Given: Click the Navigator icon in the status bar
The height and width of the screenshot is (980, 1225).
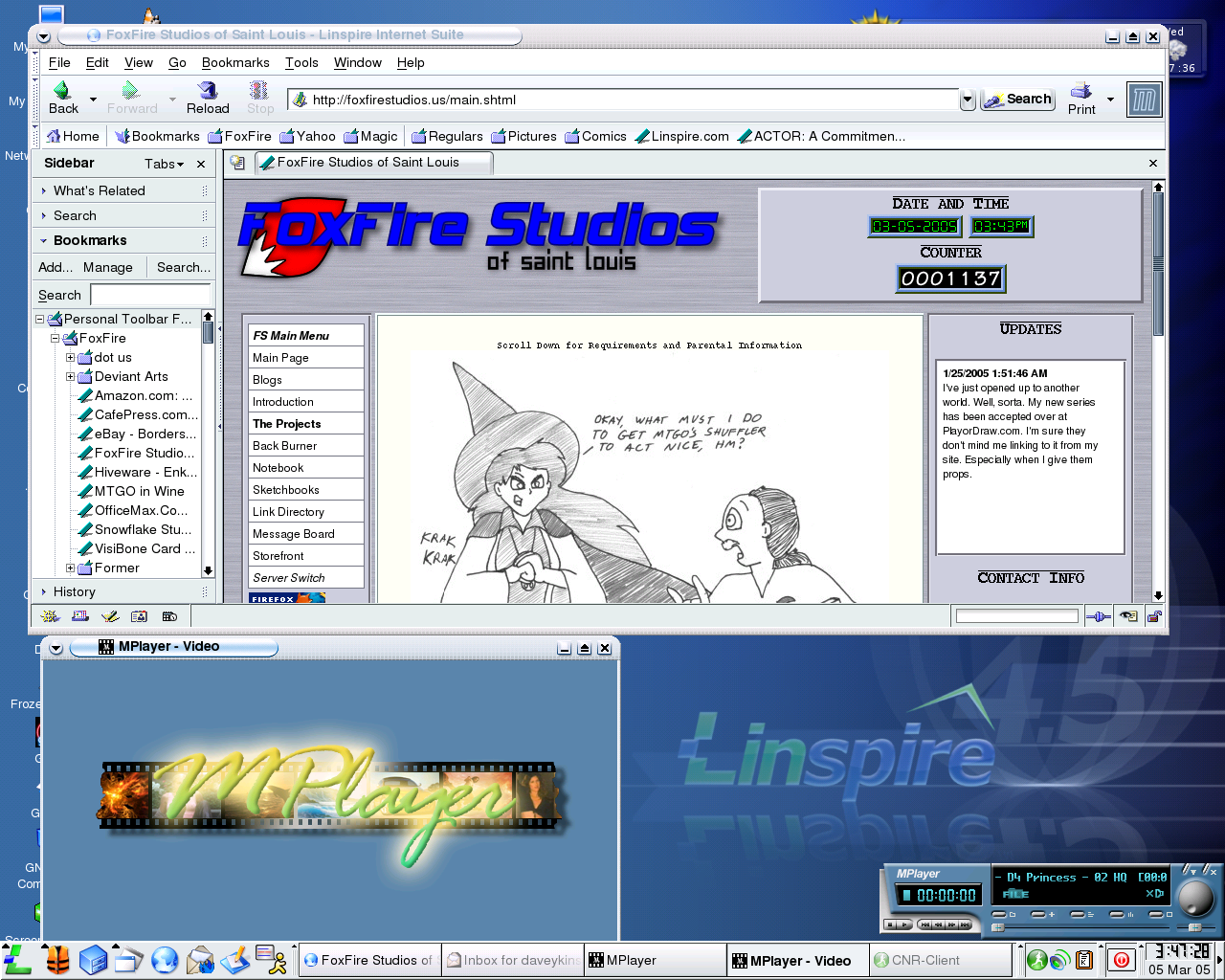Looking at the screenshot, I should (51, 616).
